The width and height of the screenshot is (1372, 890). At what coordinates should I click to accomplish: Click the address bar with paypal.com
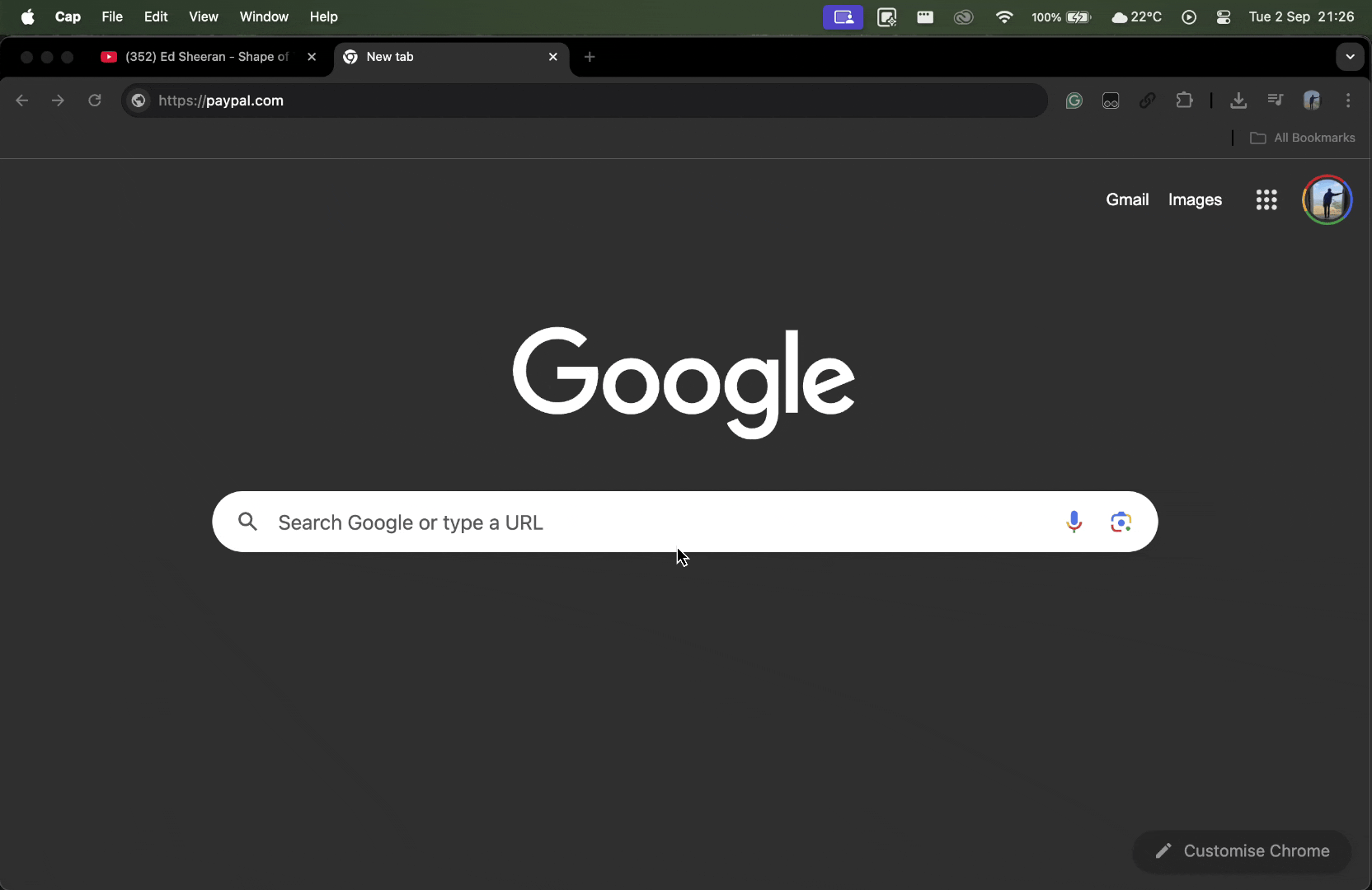(x=585, y=101)
